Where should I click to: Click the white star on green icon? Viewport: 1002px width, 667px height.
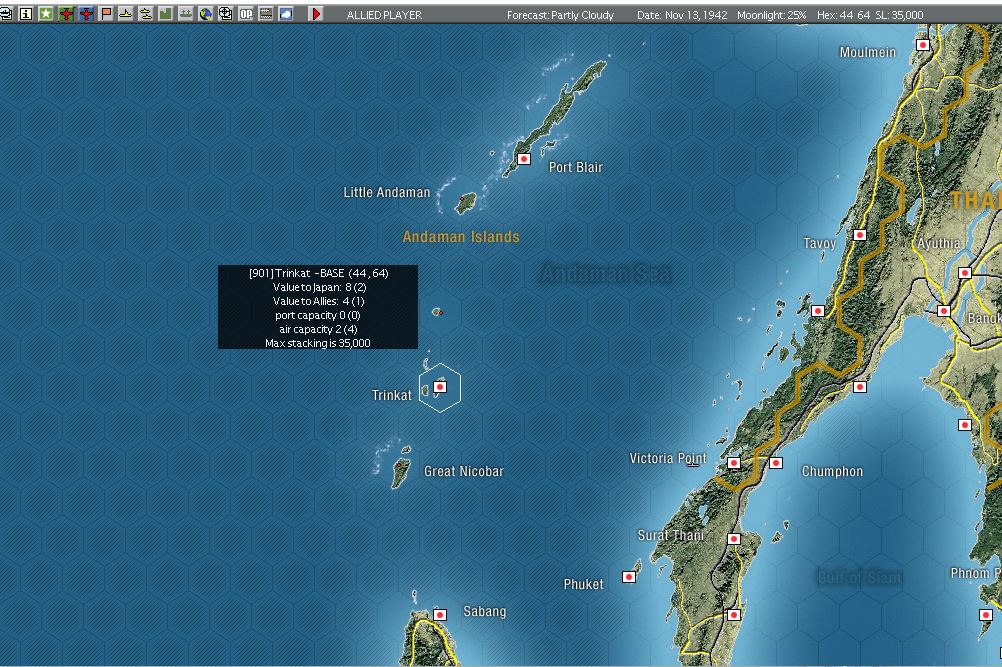(x=46, y=13)
